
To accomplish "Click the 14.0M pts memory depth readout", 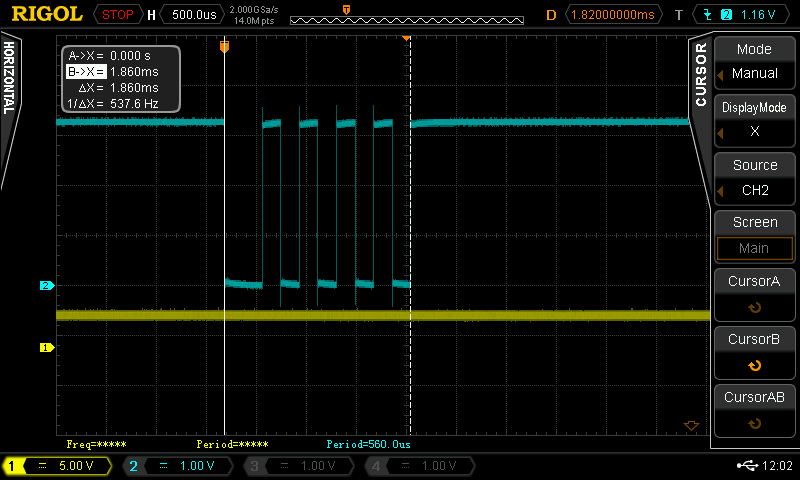I will pyautogui.click(x=254, y=21).
